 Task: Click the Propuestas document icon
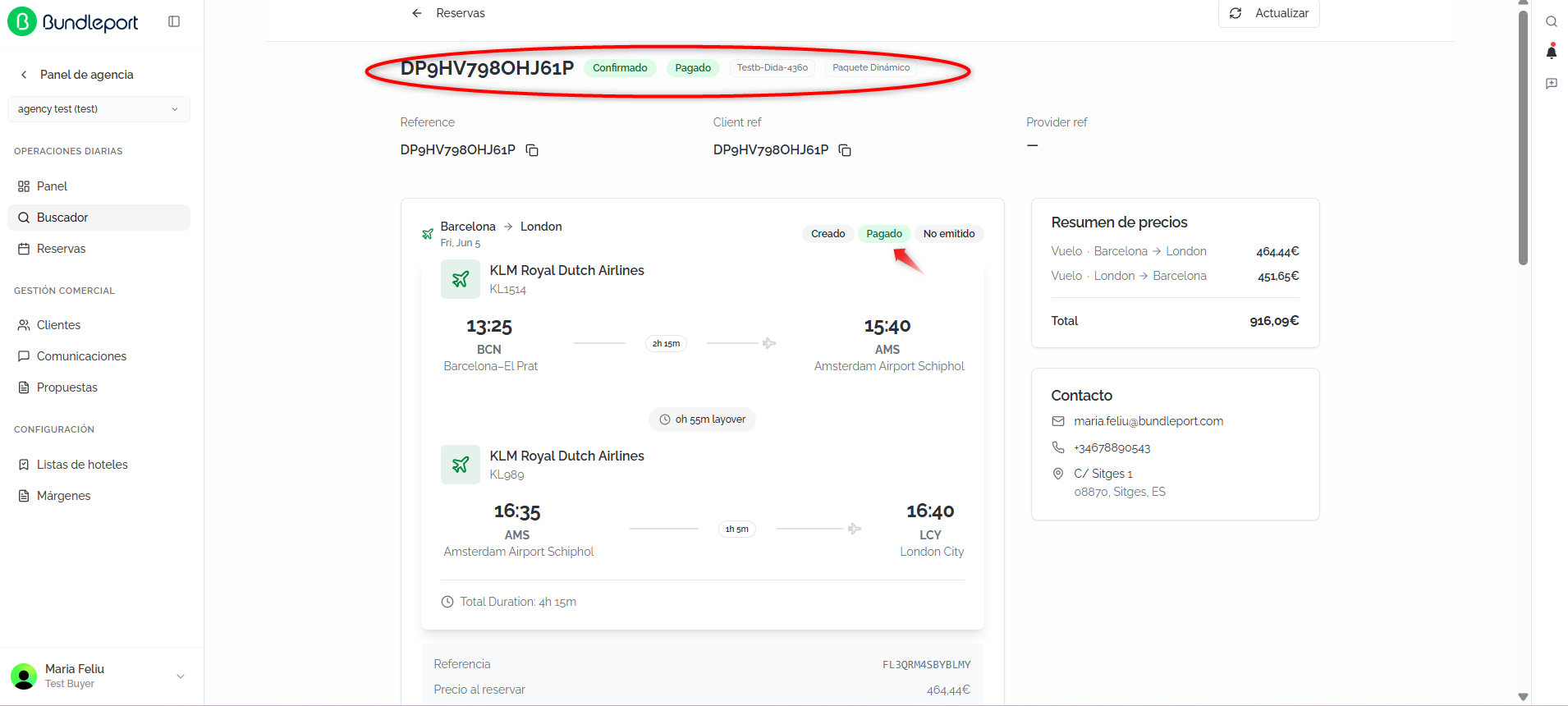(x=24, y=387)
